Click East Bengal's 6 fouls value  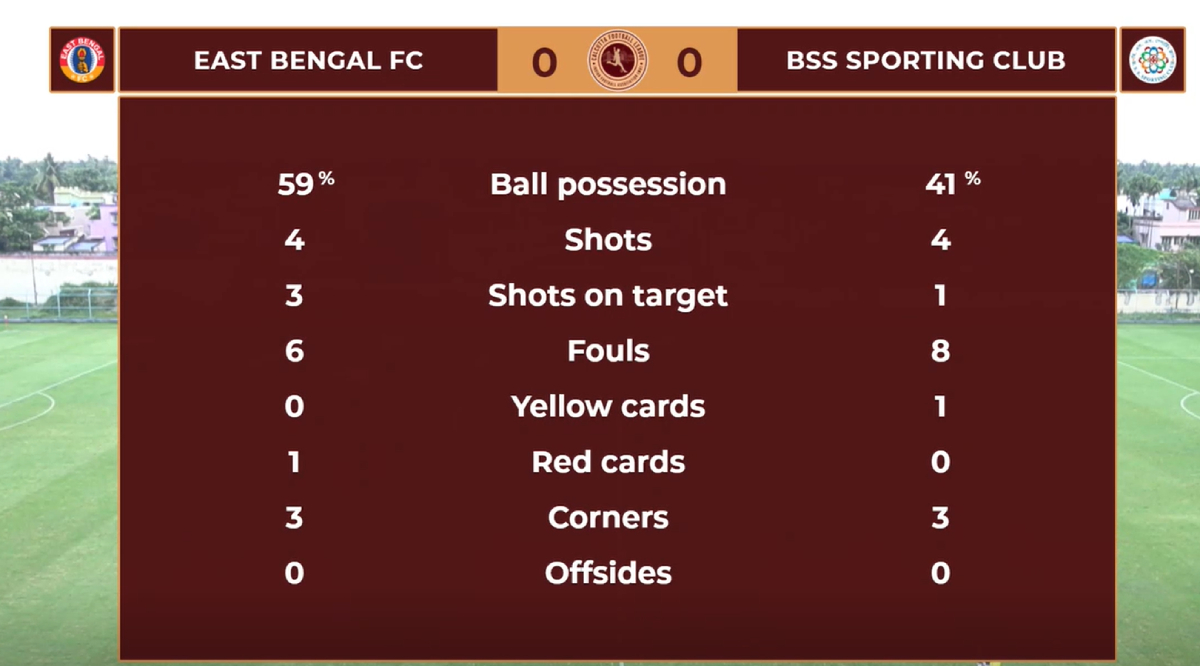294,351
